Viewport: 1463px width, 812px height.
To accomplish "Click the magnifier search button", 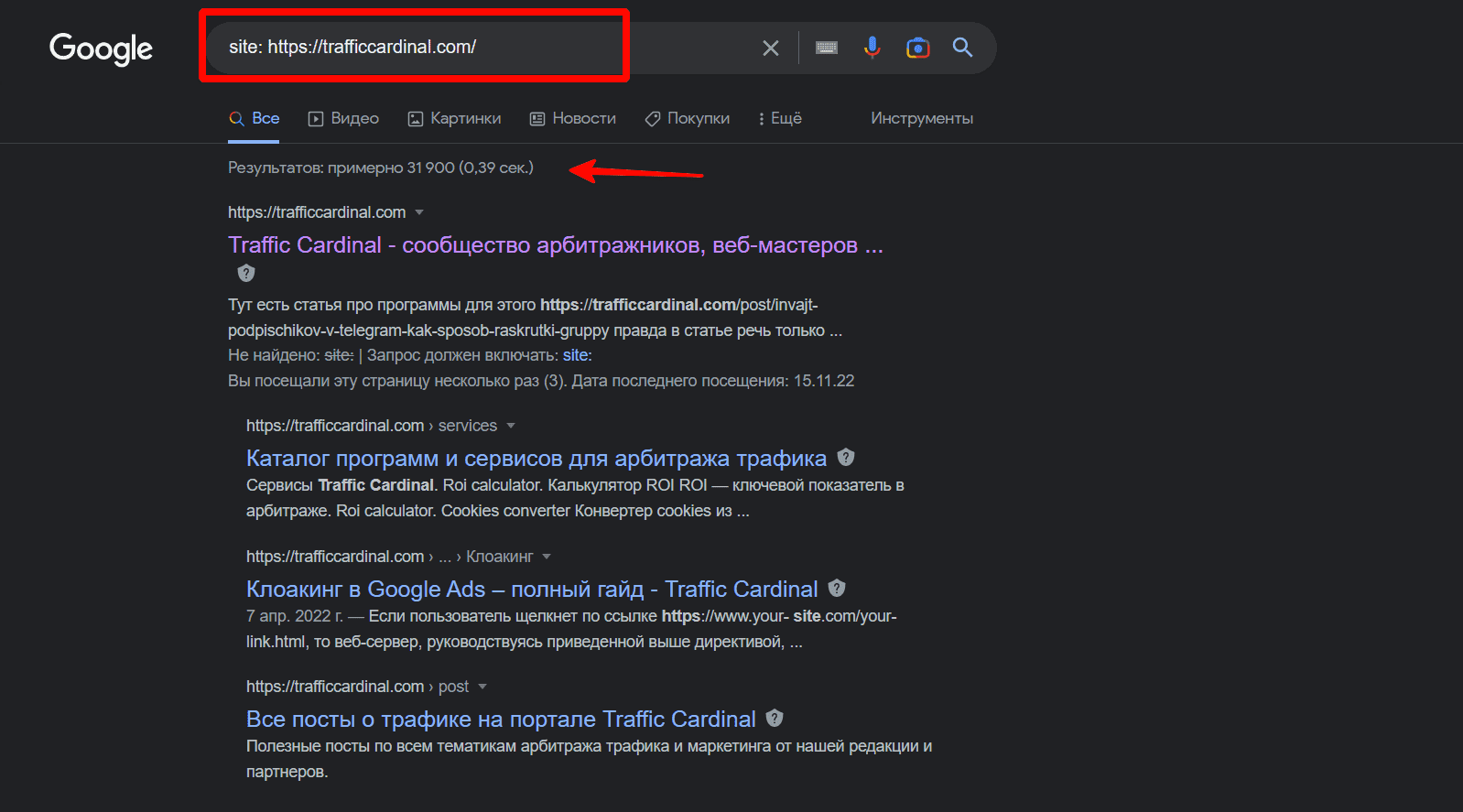I will pos(962,48).
